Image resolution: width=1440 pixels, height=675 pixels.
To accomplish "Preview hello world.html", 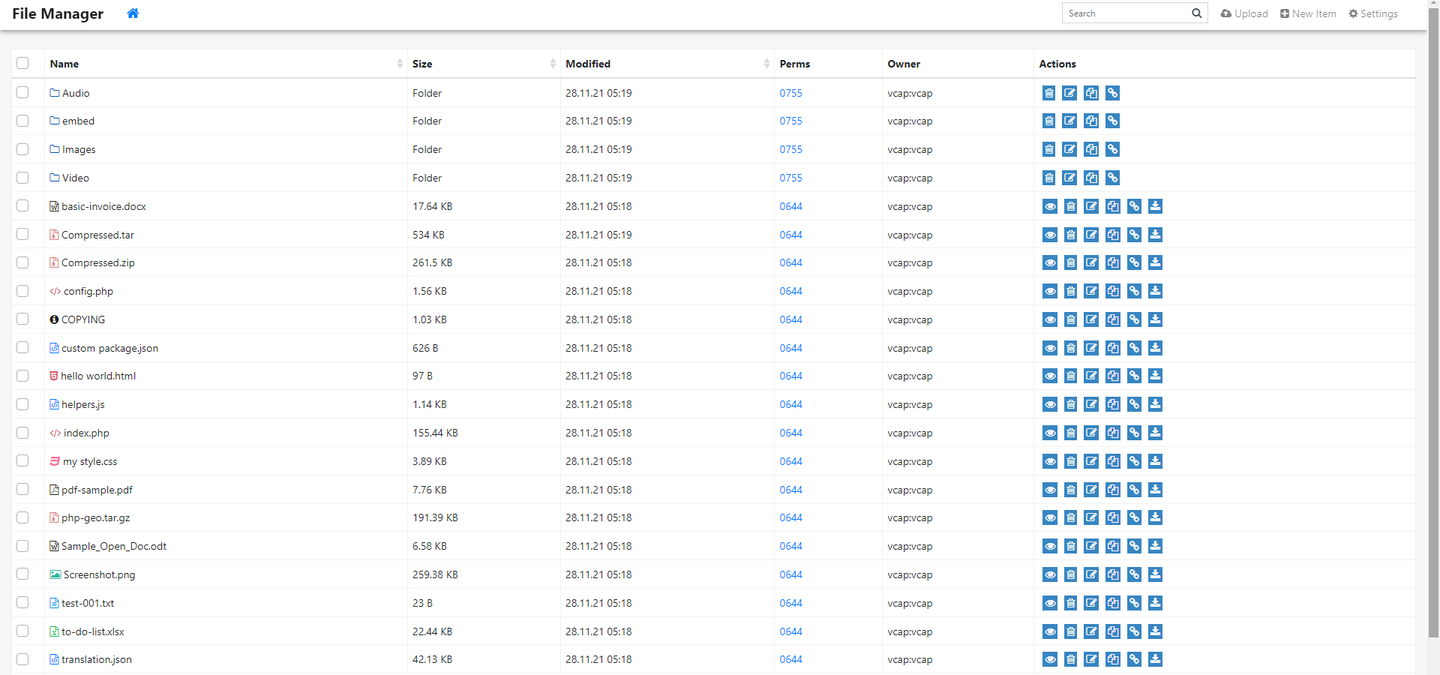I will (x=1049, y=376).
